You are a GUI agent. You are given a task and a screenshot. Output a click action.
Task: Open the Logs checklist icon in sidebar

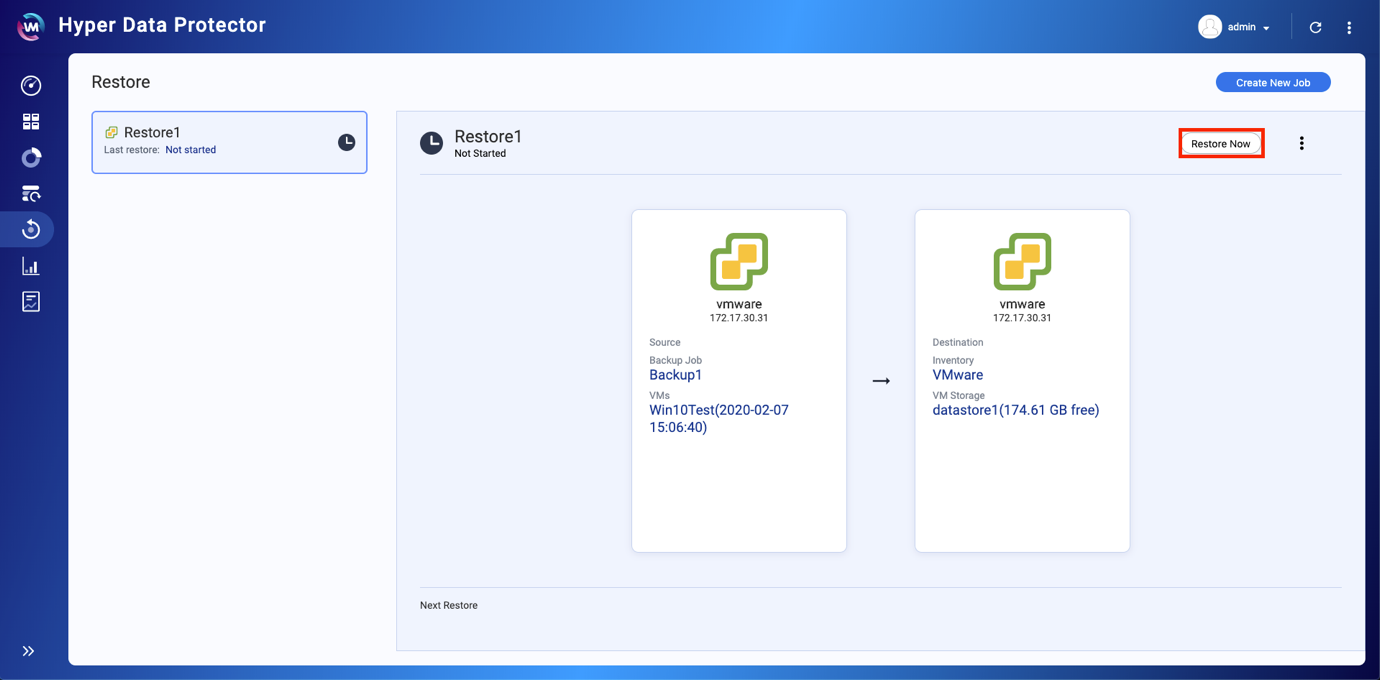click(31, 301)
